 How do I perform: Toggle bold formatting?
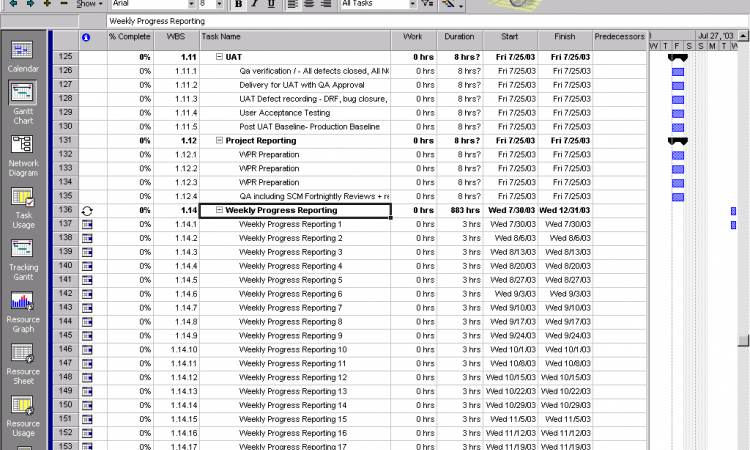(238, 5)
